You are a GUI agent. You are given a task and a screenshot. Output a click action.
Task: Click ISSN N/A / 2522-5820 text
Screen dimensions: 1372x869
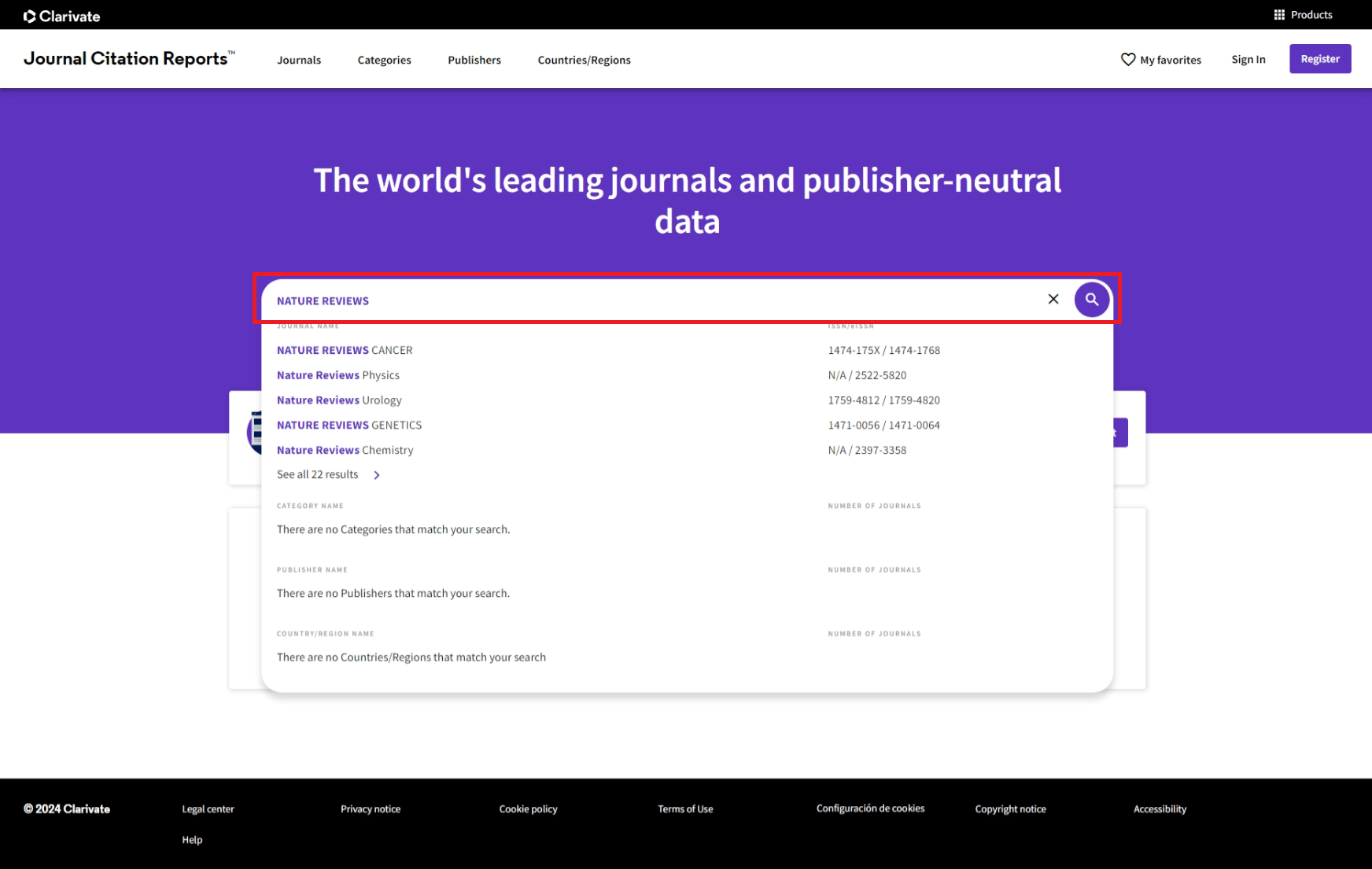tap(867, 375)
